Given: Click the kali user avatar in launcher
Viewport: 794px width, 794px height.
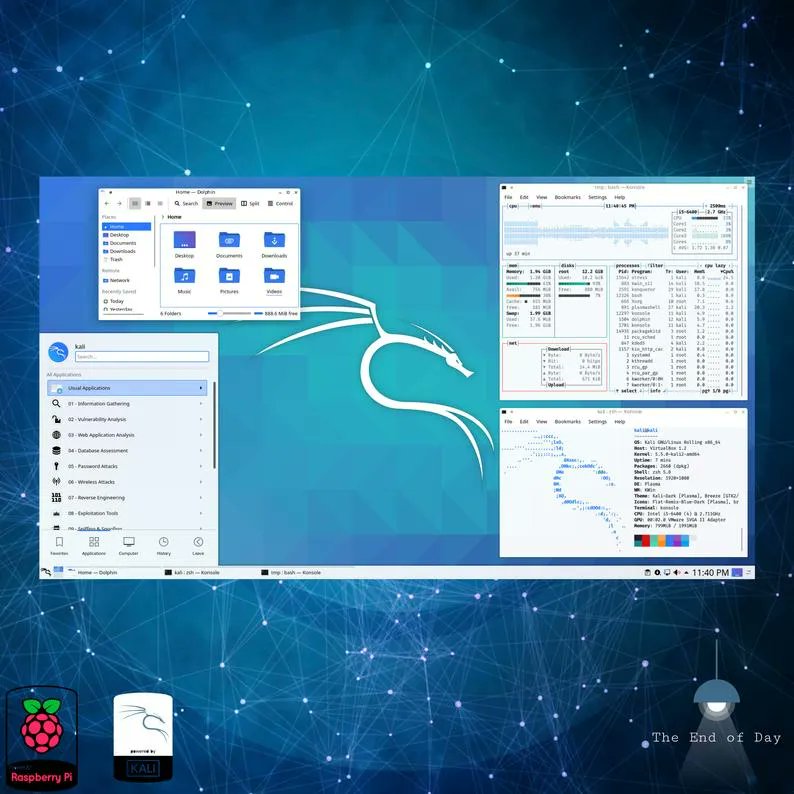Looking at the screenshot, I should pyautogui.click(x=58, y=352).
